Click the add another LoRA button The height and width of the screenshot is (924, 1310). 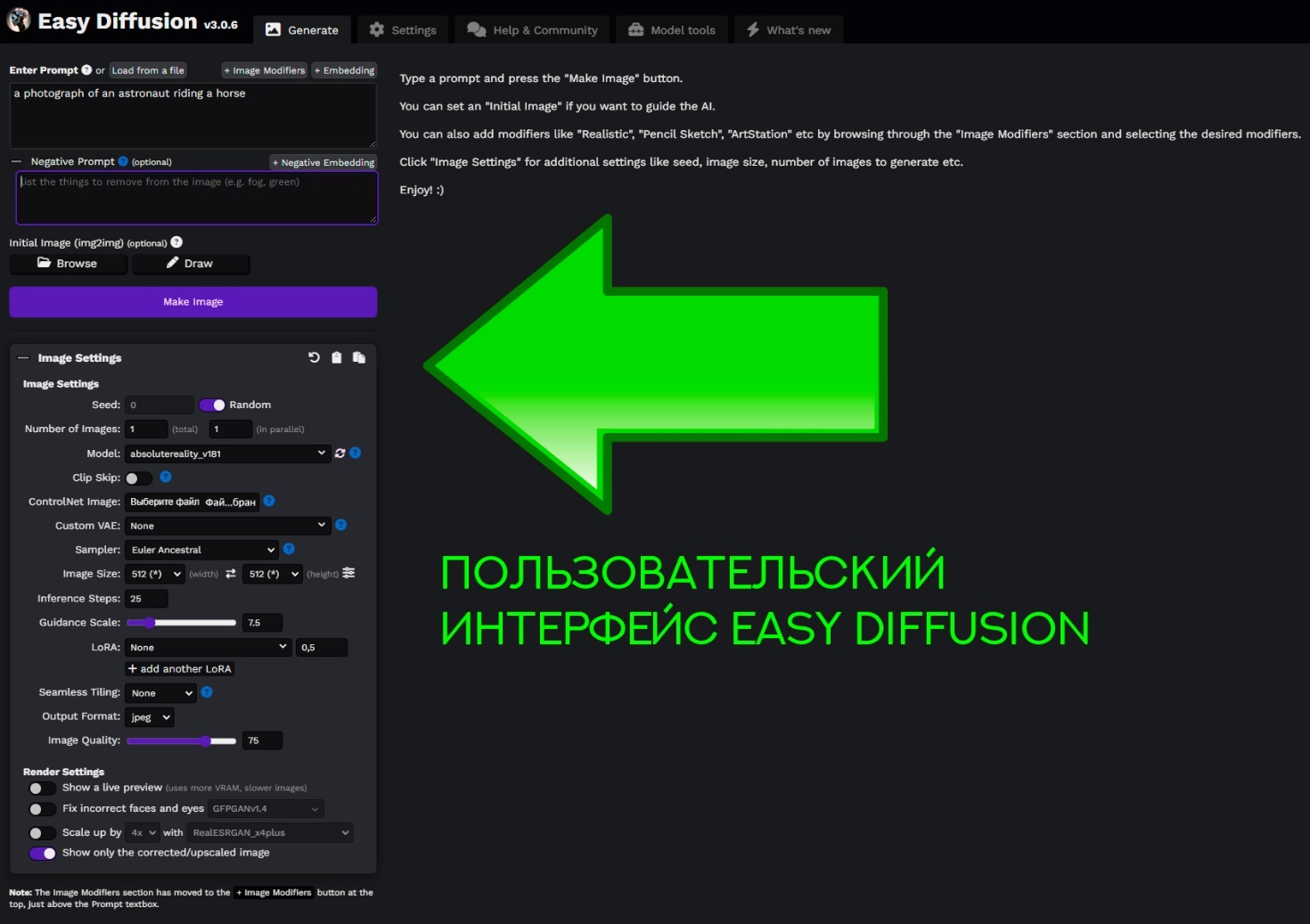pyautogui.click(x=179, y=669)
